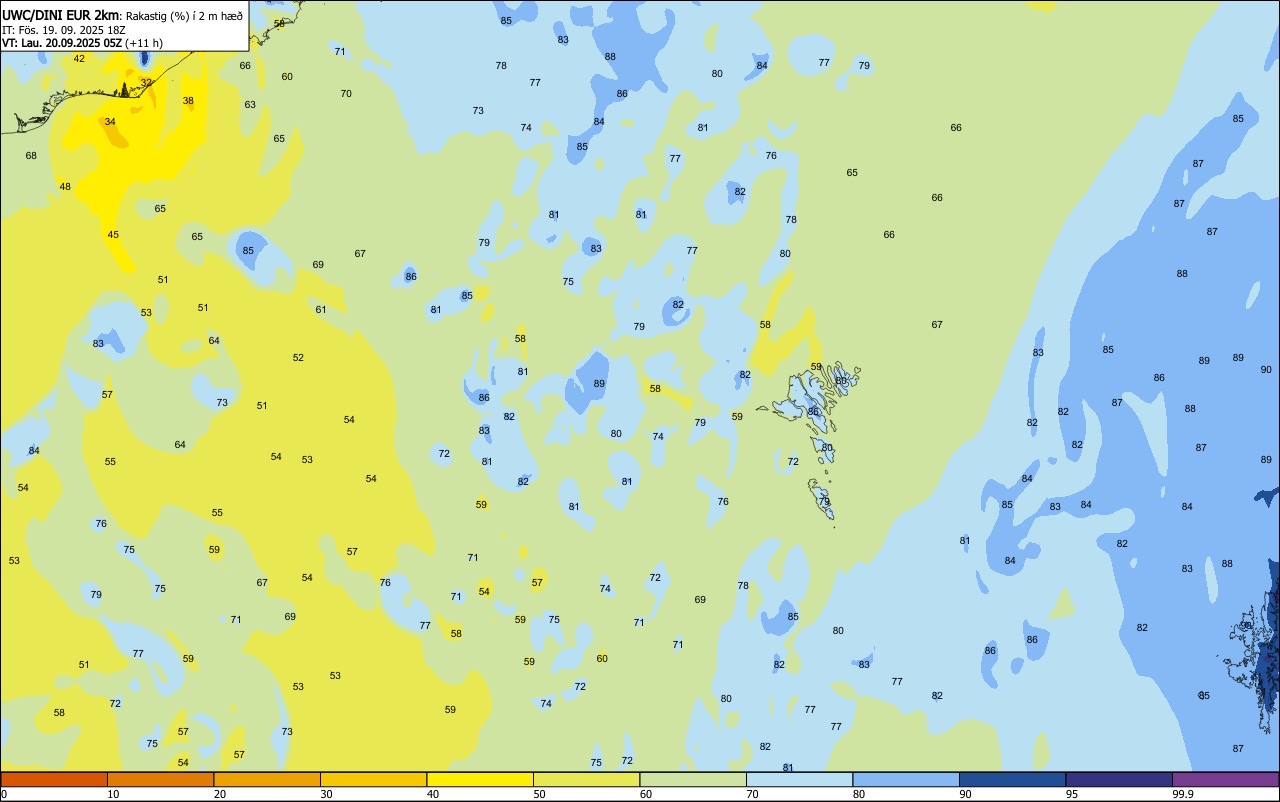Select the 90–95 dark blue legend swatch
Viewport: 1280px width, 802px height.
1012,779
